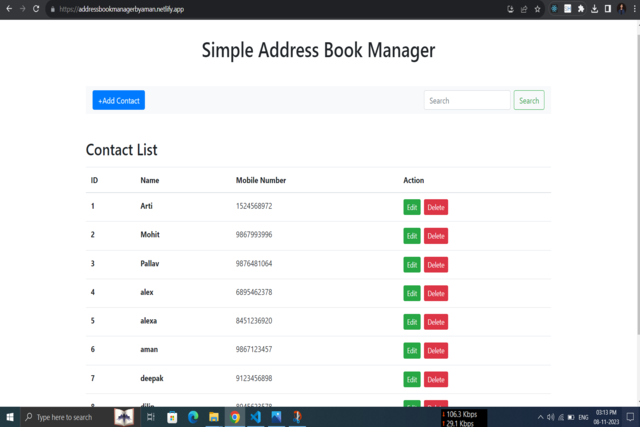
Task: Click the green Search button
Action: (529, 100)
